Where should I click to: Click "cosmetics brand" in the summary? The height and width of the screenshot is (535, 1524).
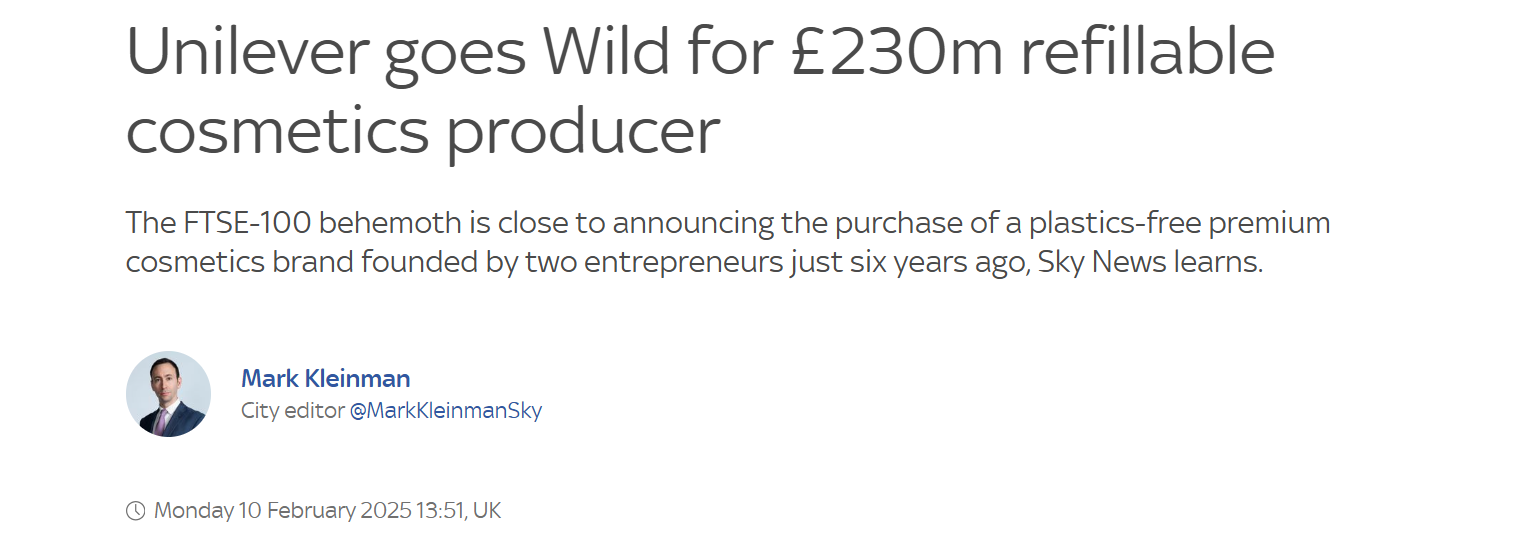coord(238,263)
